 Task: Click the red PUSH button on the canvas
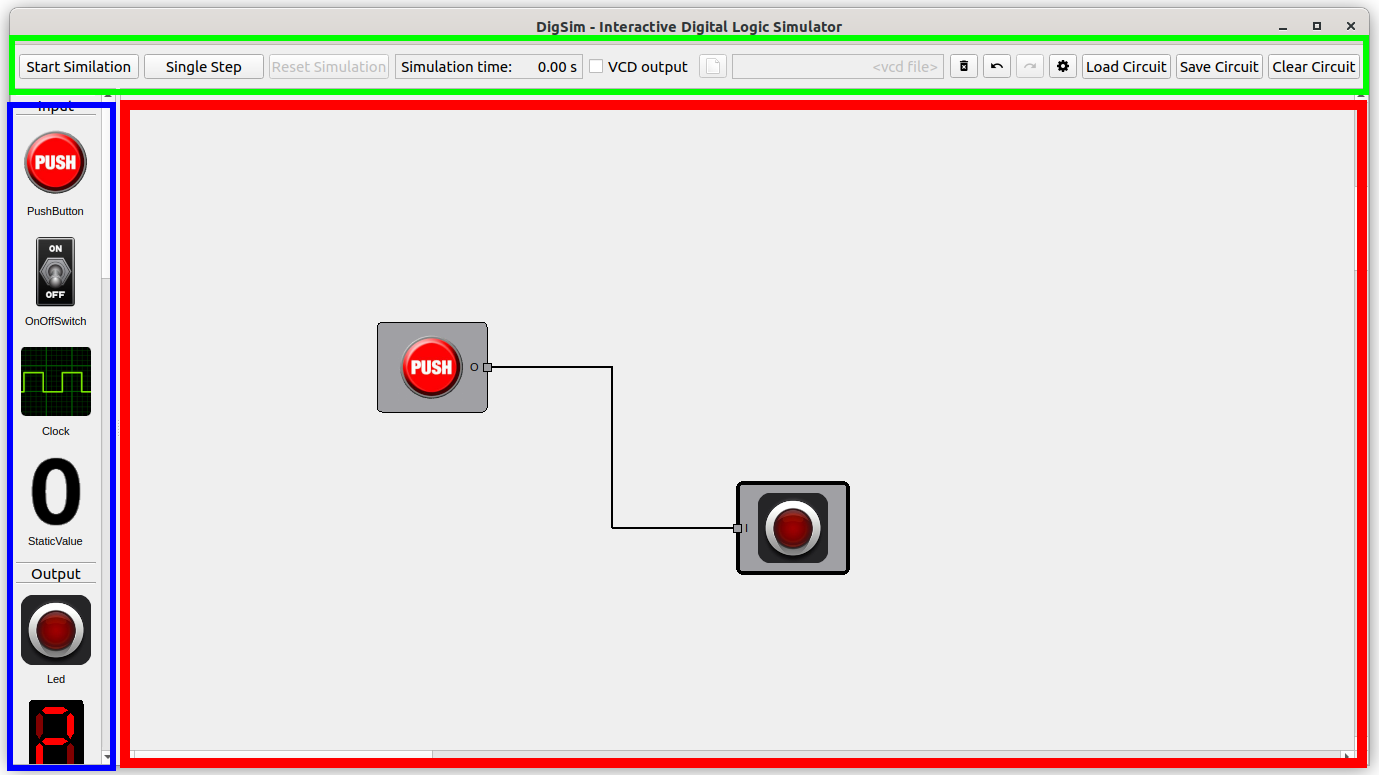[431, 367]
